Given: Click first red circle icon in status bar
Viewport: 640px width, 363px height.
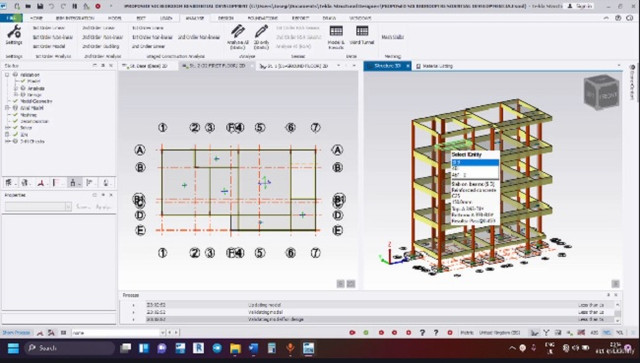Looking at the screenshot, I should pyautogui.click(x=352, y=333).
